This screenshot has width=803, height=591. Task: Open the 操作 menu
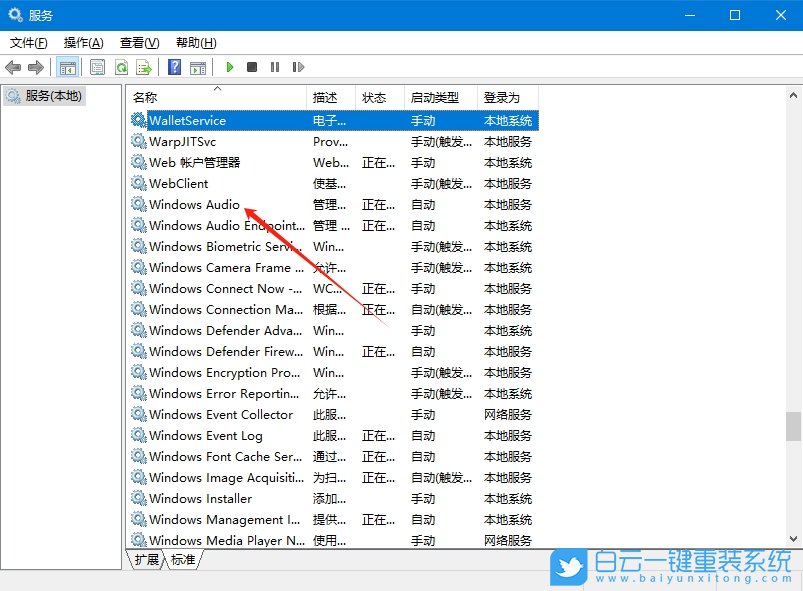click(x=82, y=43)
